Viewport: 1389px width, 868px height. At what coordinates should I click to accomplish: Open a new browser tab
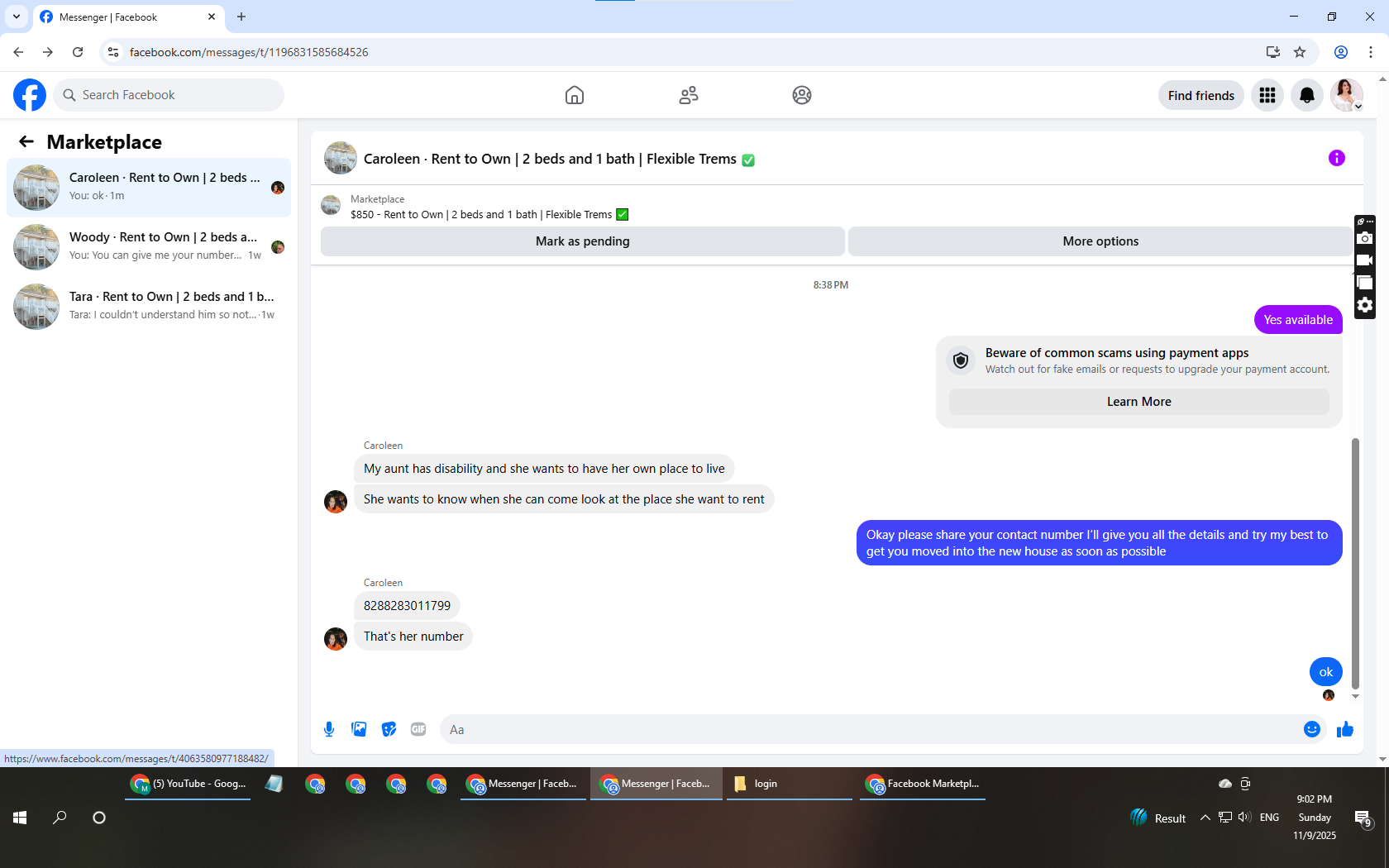pos(241,17)
